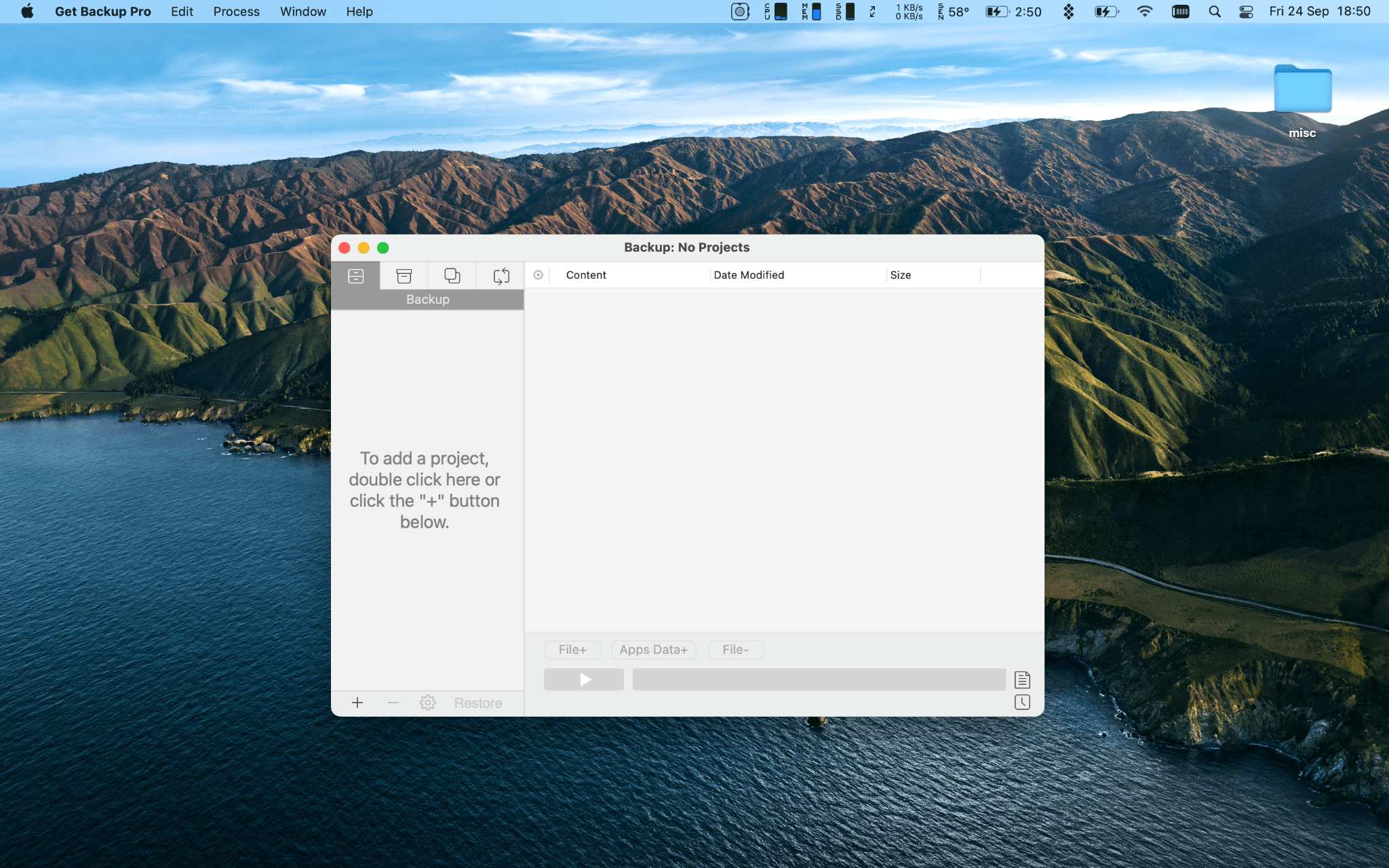
Task: Open the Clone section icon
Action: [x=452, y=276]
